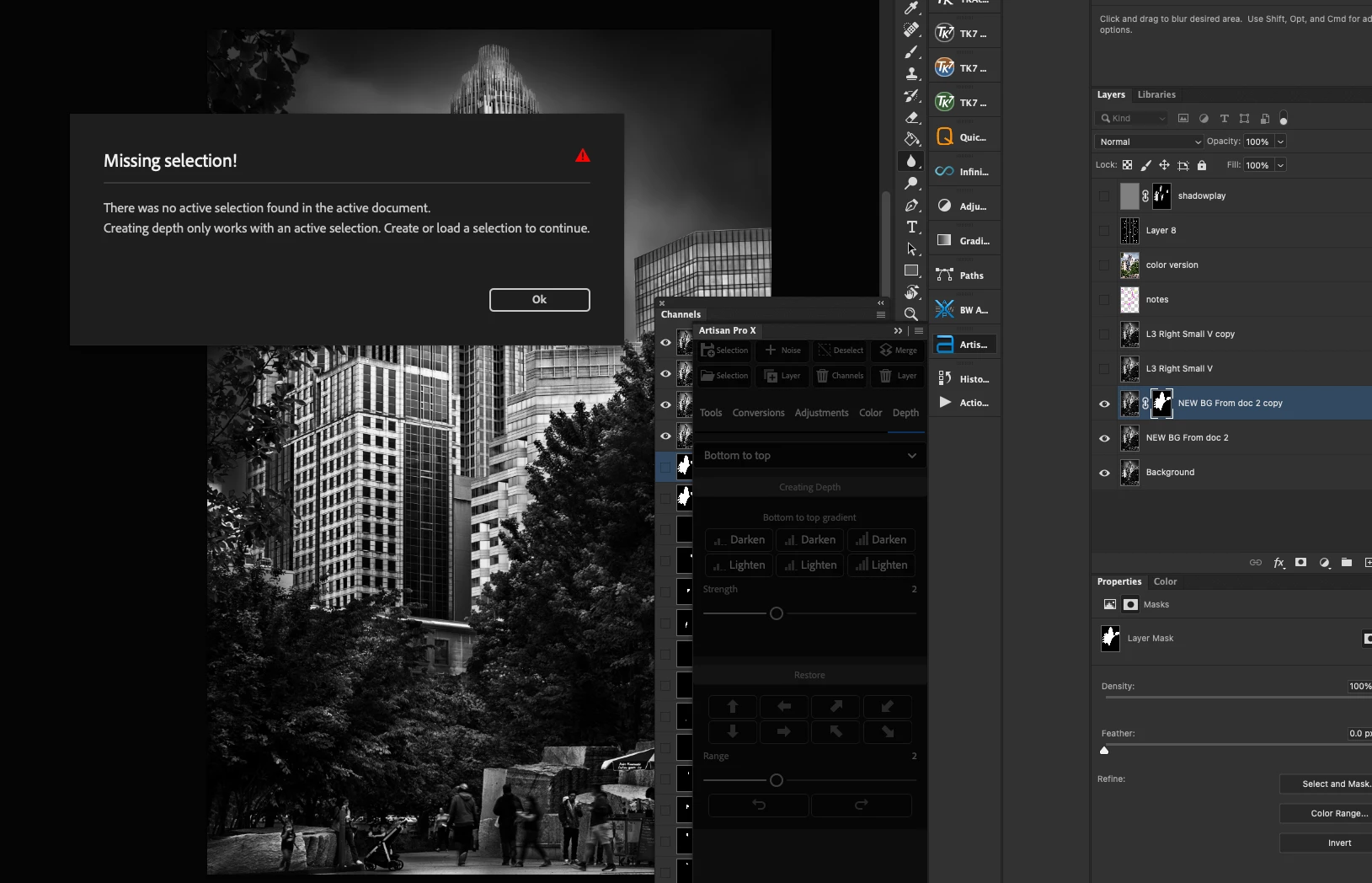
Task: Select the Dodge tool
Action: coord(911,184)
